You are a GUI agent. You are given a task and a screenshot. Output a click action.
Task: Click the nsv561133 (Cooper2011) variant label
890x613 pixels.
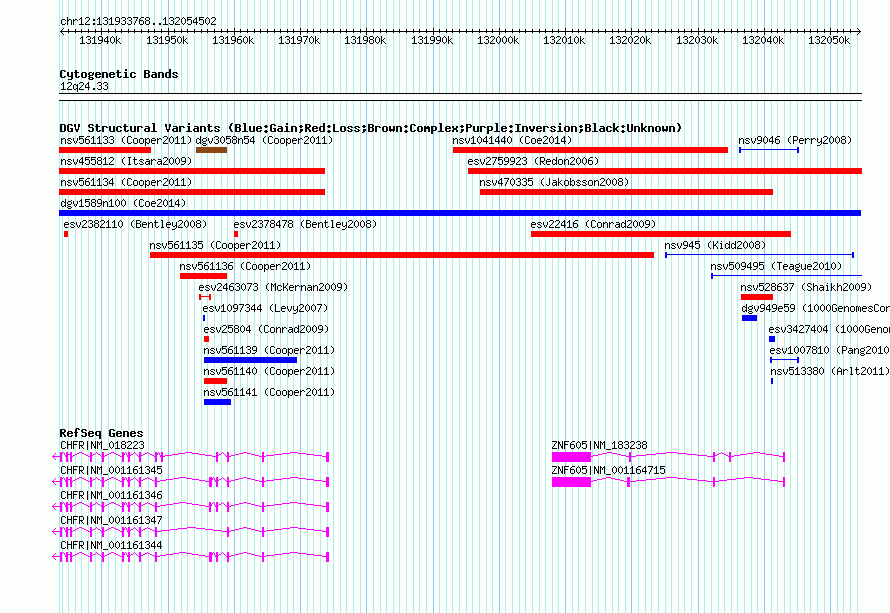pos(126,140)
